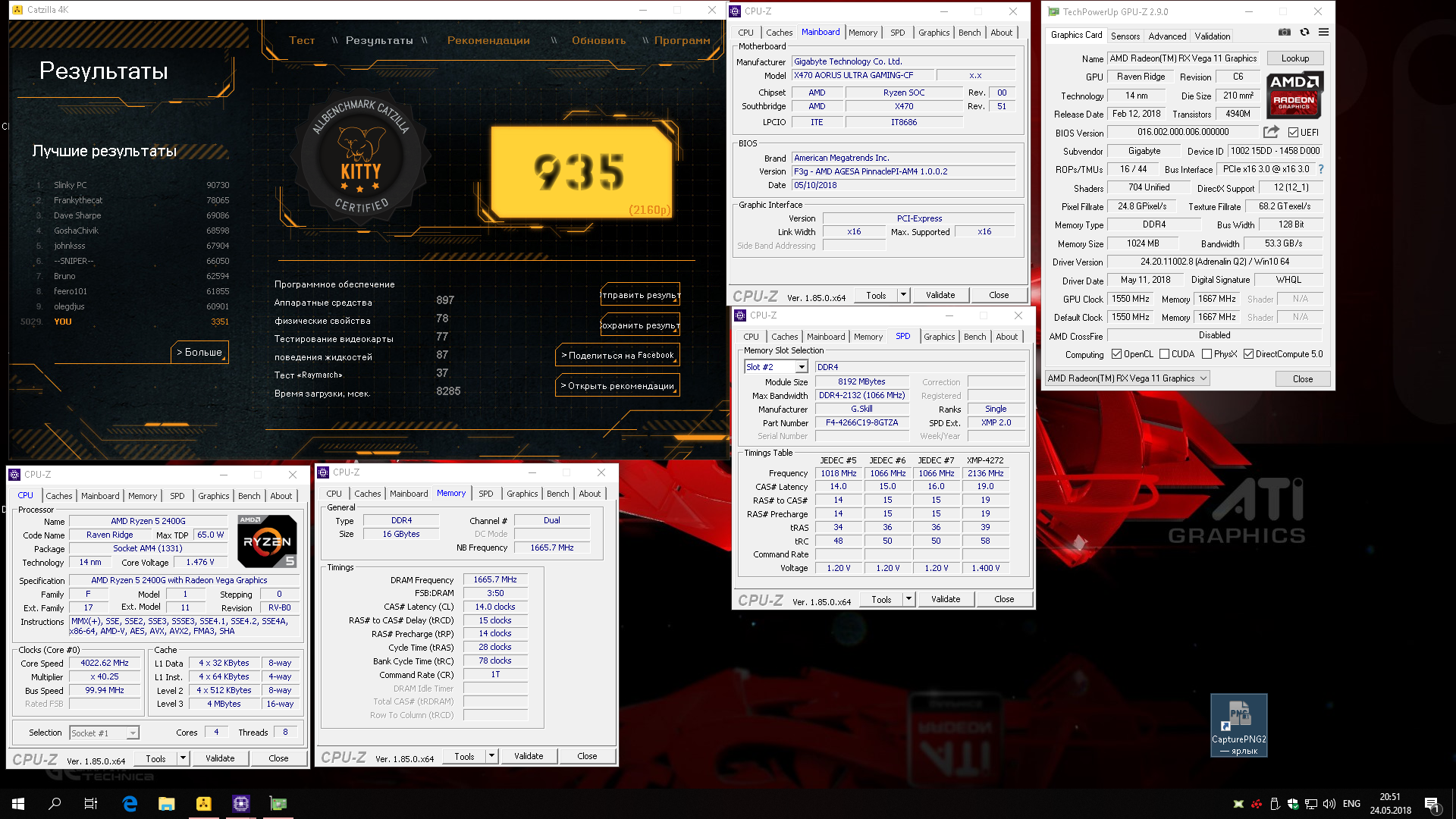The image size is (1456, 819).
Task: Open the GPU selector dropdown in GPU-Z
Action: pyautogui.click(x=1127, y=378)
